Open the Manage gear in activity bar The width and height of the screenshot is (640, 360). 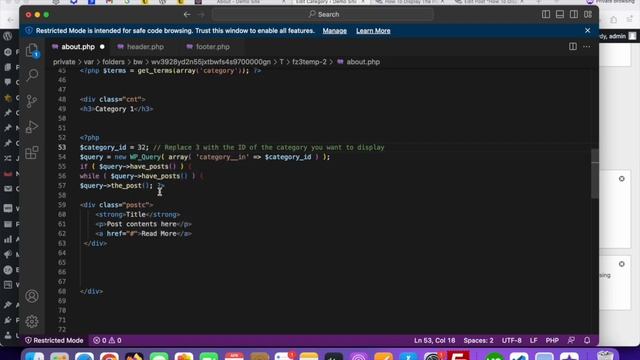point(32,321)
